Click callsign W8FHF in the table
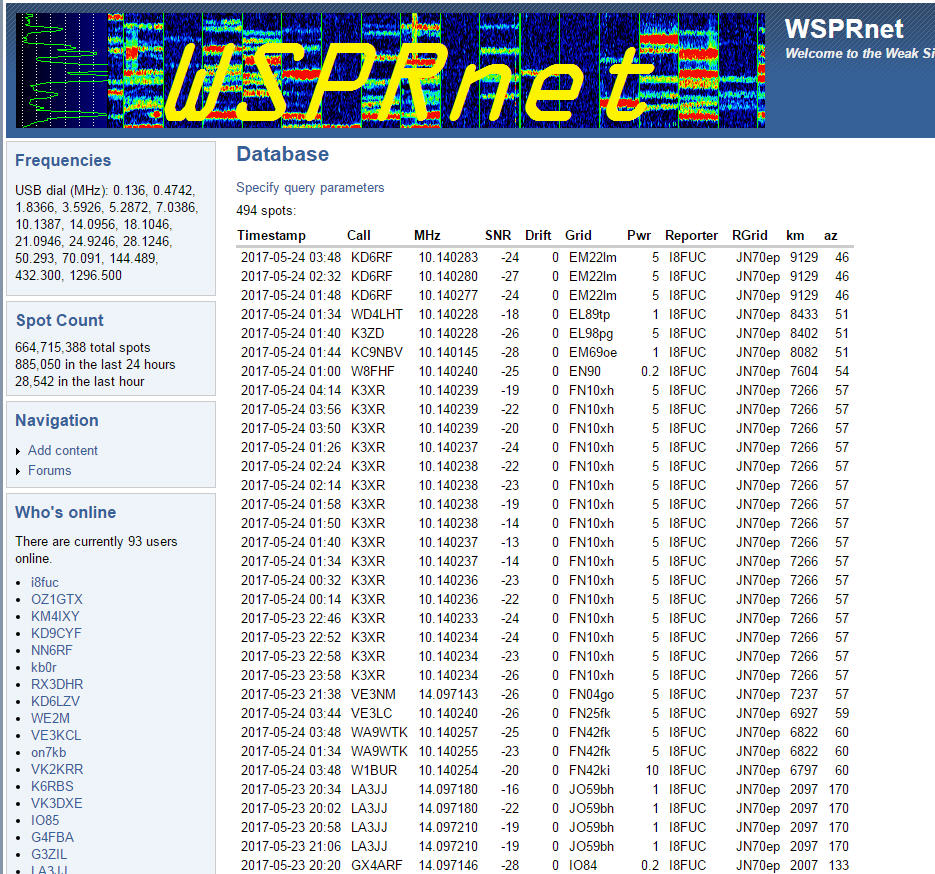 [x=373, y=371]
